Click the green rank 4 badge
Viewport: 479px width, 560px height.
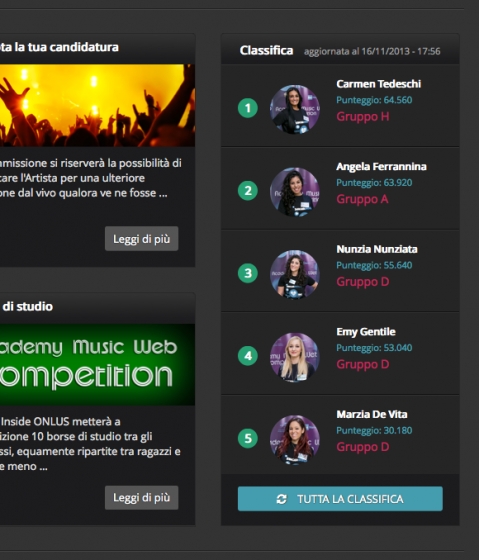click(x=248, y=356)
